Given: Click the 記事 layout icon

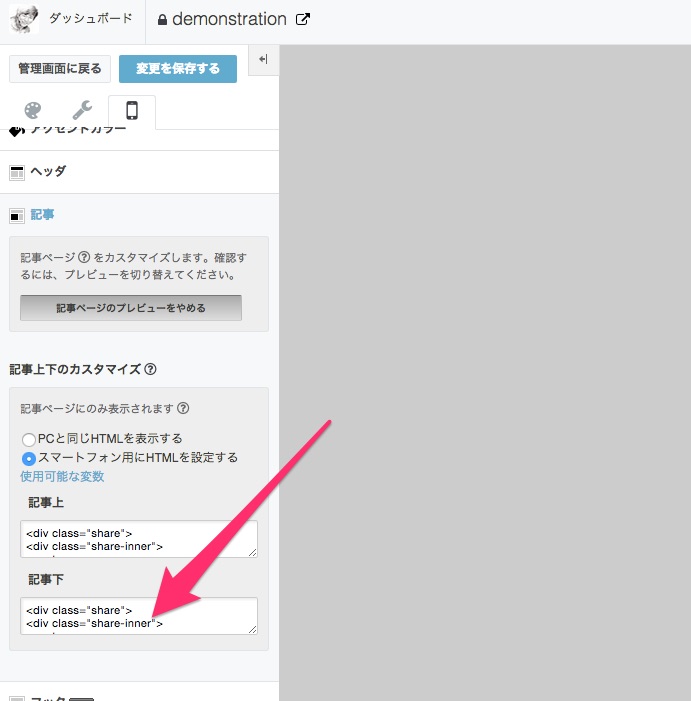Looking at the screenshot, I should [x=17, y=216].
